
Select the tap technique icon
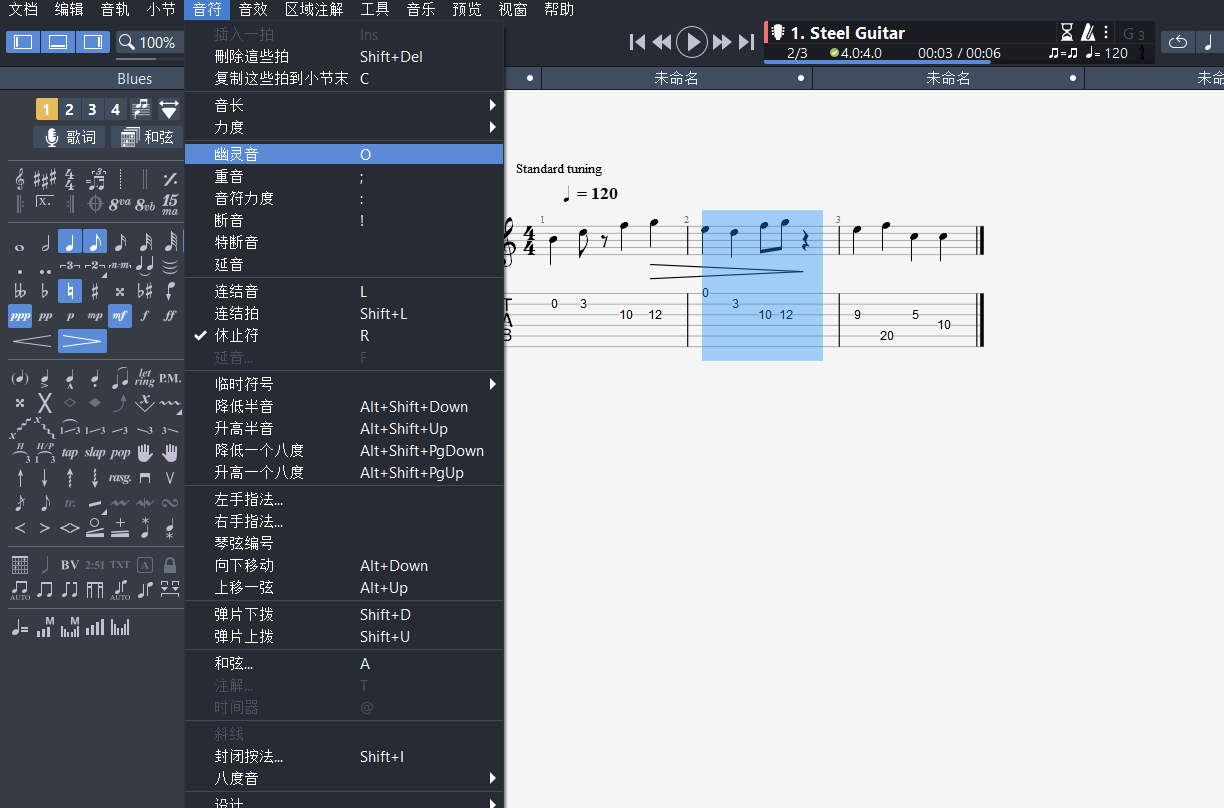[x=71, y=452]
